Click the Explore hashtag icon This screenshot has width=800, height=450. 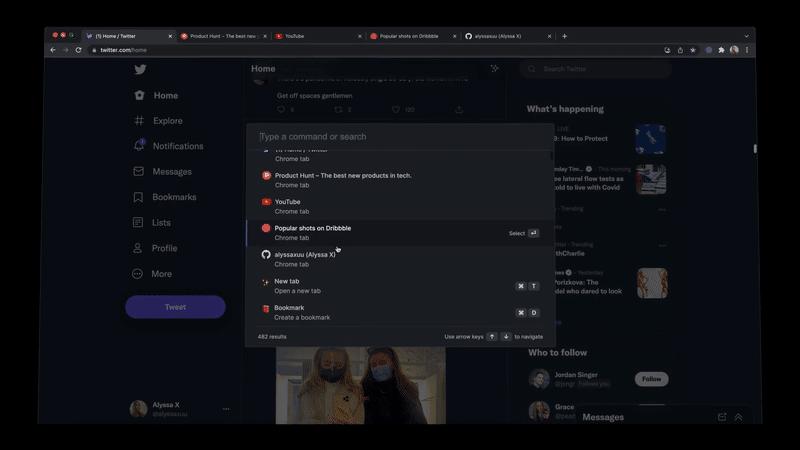coord(139,120)
